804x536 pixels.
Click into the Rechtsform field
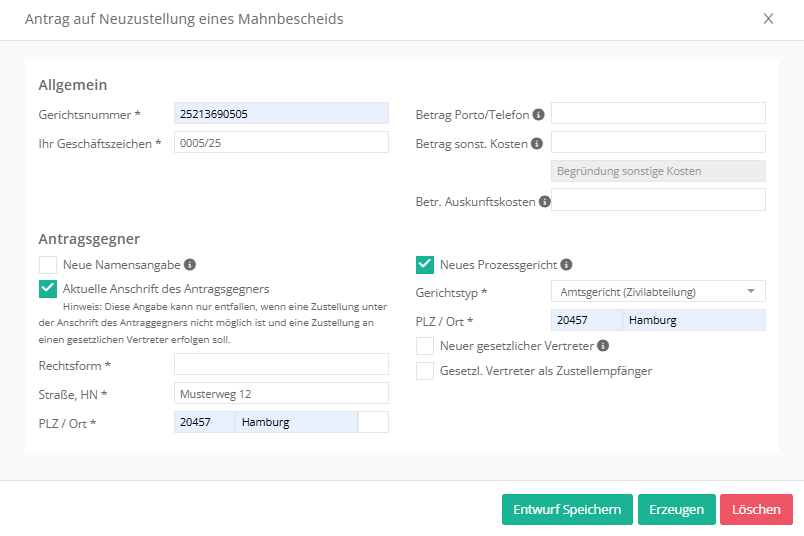click(281, 364)
